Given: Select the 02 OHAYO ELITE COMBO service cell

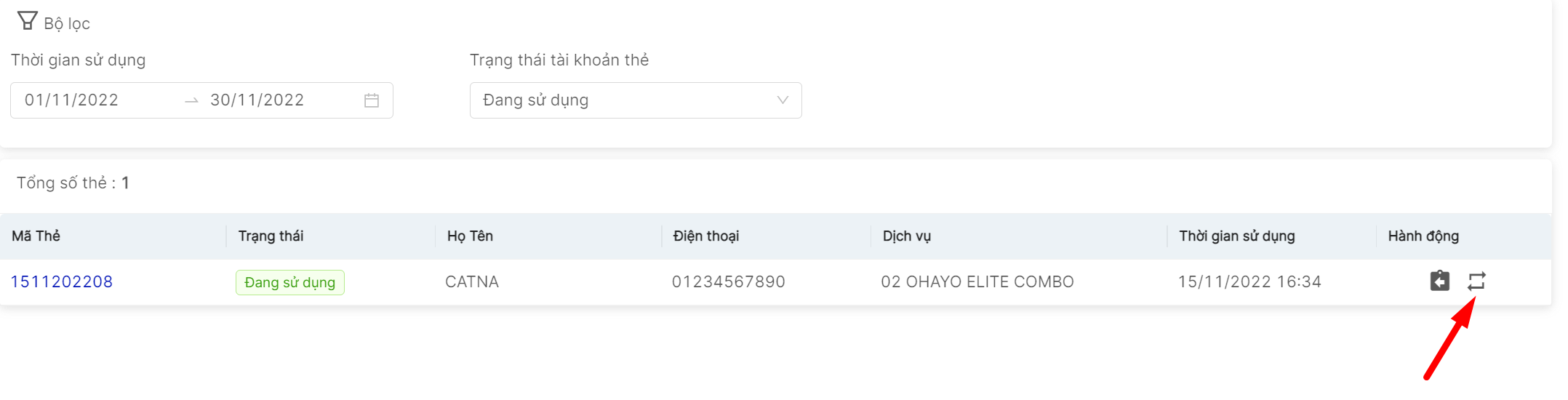Looking at the screenshot, I should [977, 282].
